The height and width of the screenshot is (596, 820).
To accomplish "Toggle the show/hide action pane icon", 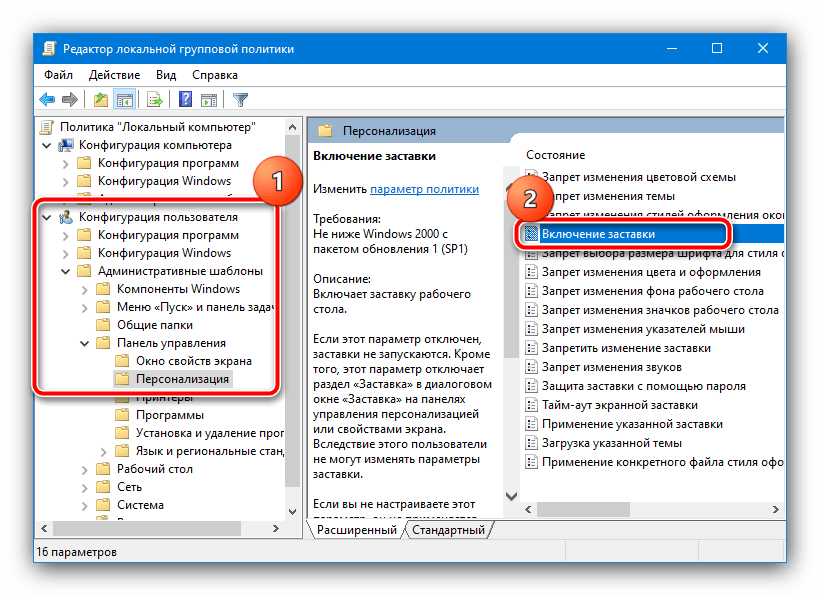I will point(209,99).
